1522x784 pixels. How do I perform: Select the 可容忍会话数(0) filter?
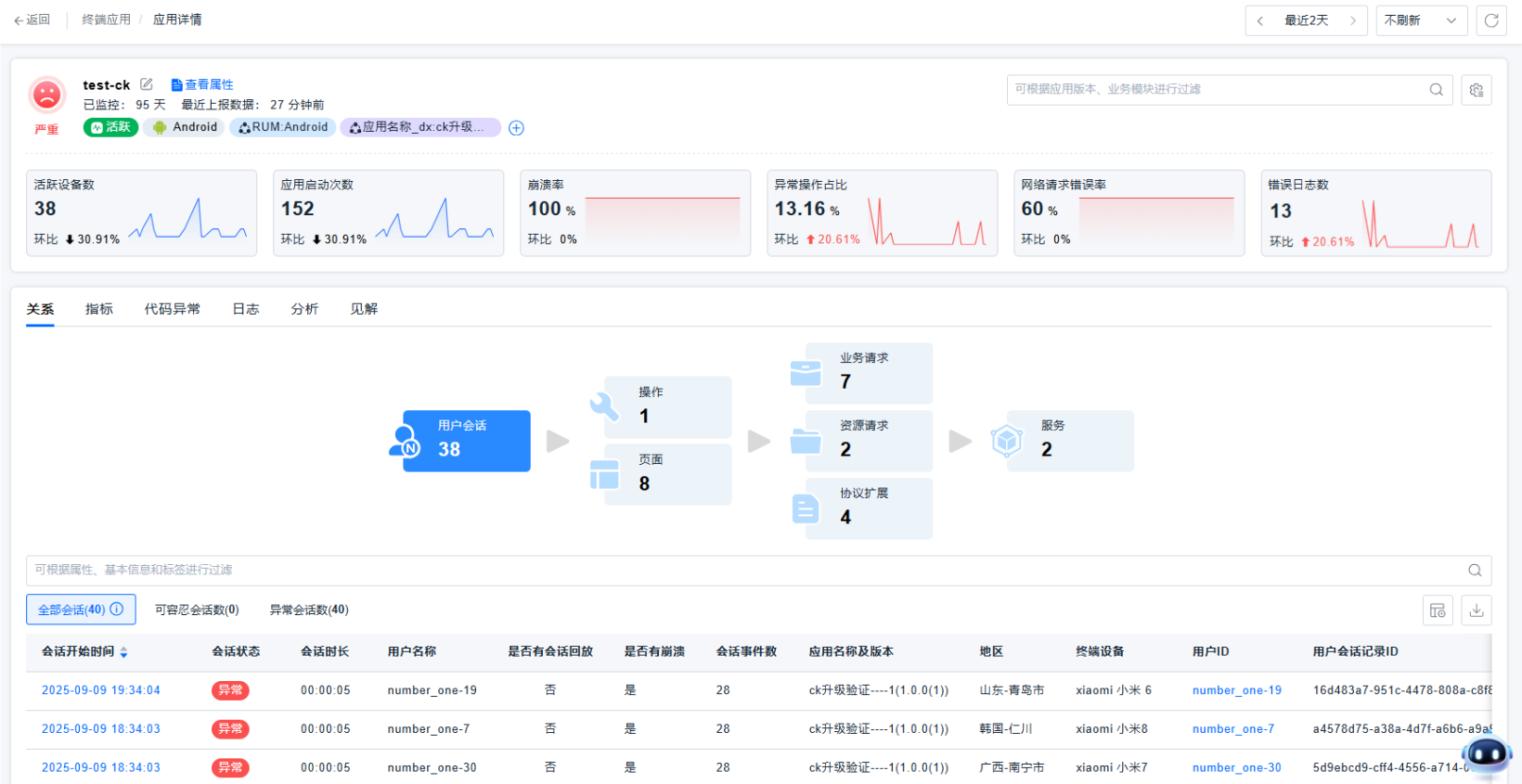coord(197,610)
